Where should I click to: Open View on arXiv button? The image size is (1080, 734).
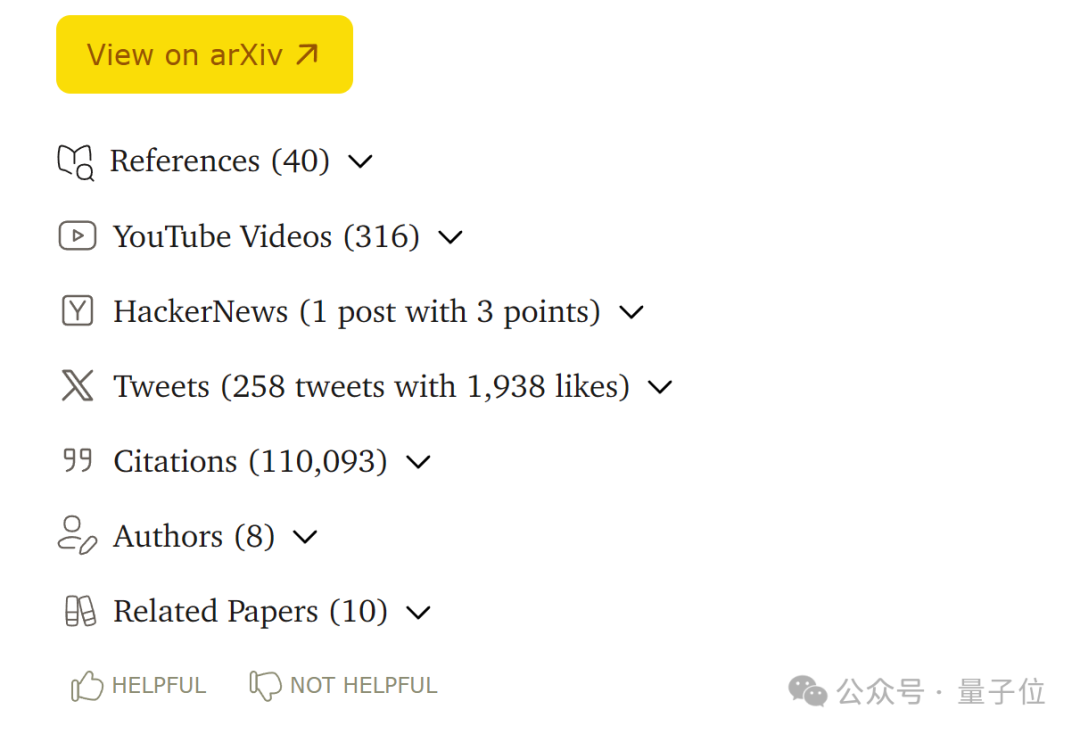tap(205, 54)
